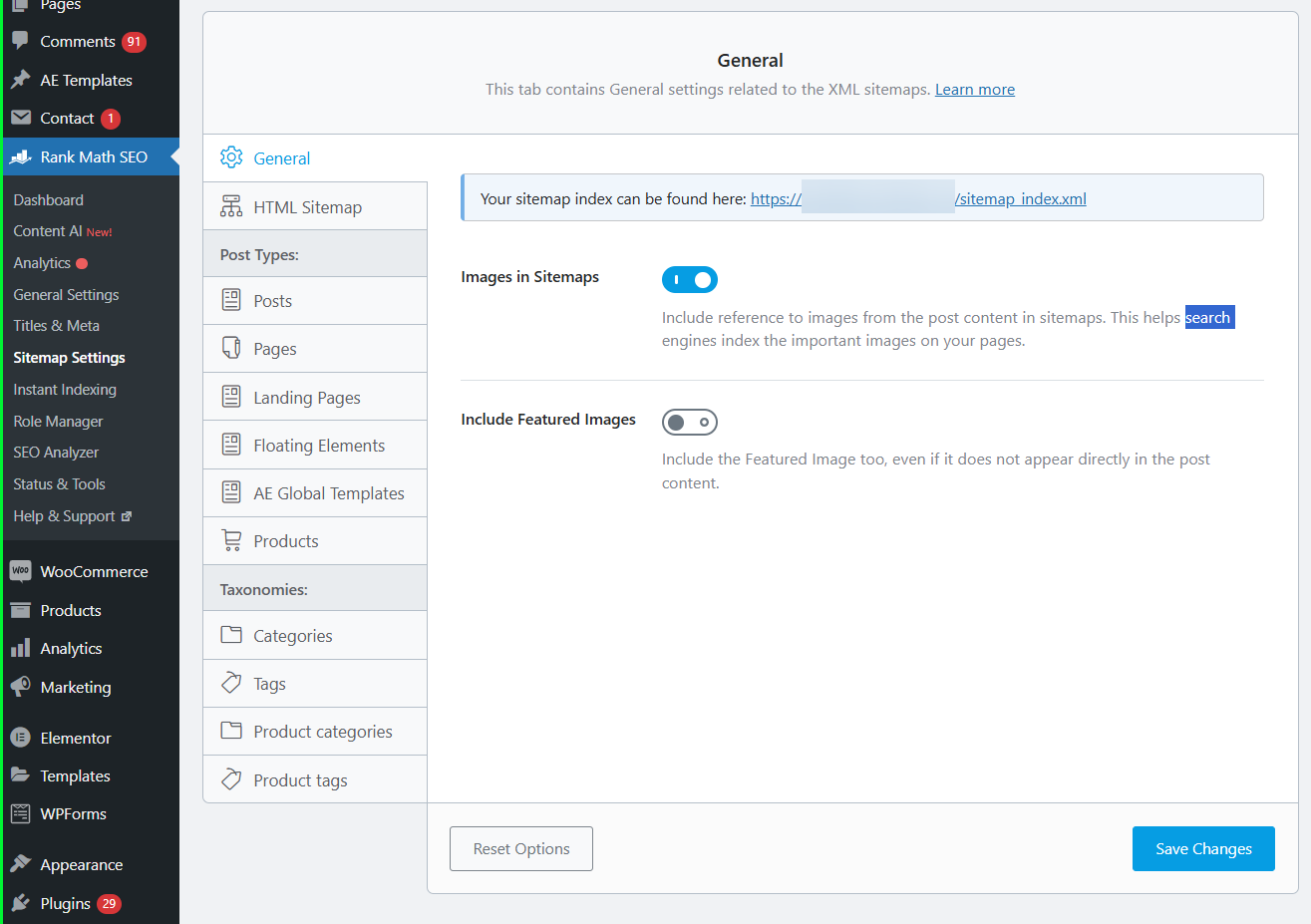
Task: Click the Posts document icon
Action: pyautogui.click(x=231, y=300)
